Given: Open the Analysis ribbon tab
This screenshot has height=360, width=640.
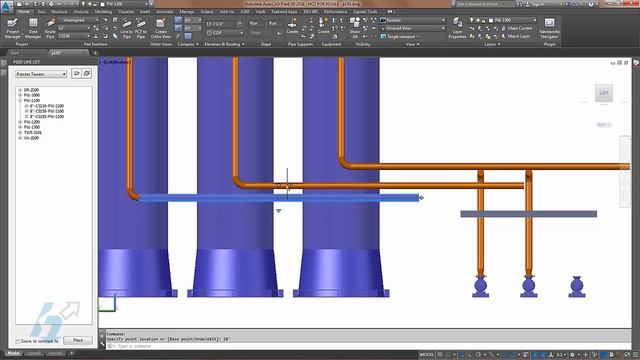Looking at the screenshot, I should pyautogui.click(x=81, y=12).
